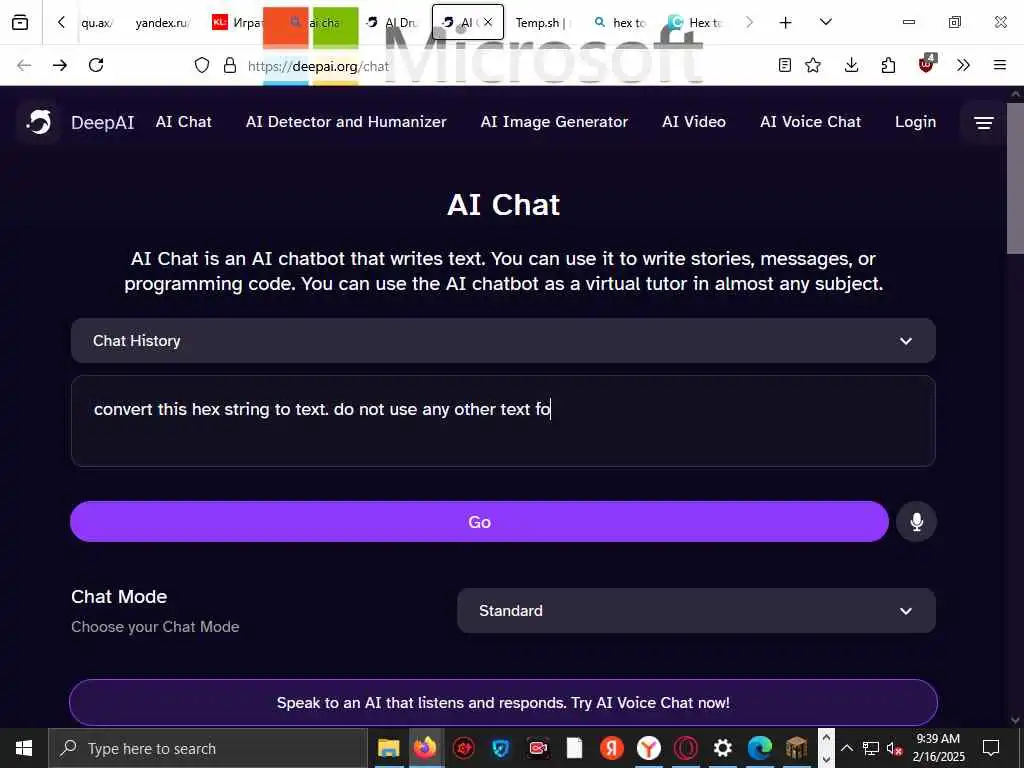Click the DeepAI brand name text
The height and width of the screenshot is (768, 1024).
(x=103, y=122)
